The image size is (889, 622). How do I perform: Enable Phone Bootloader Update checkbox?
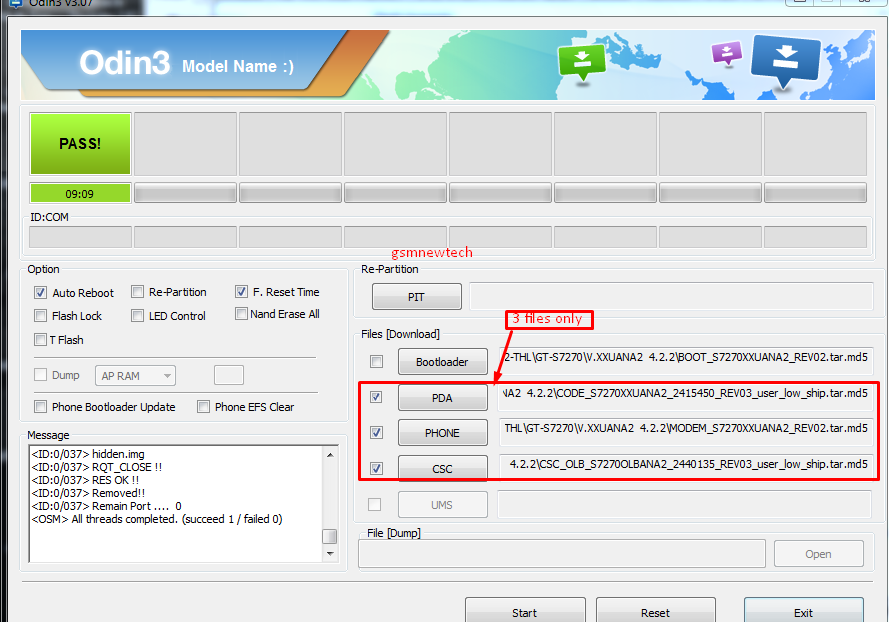click(x=40, y=407)
